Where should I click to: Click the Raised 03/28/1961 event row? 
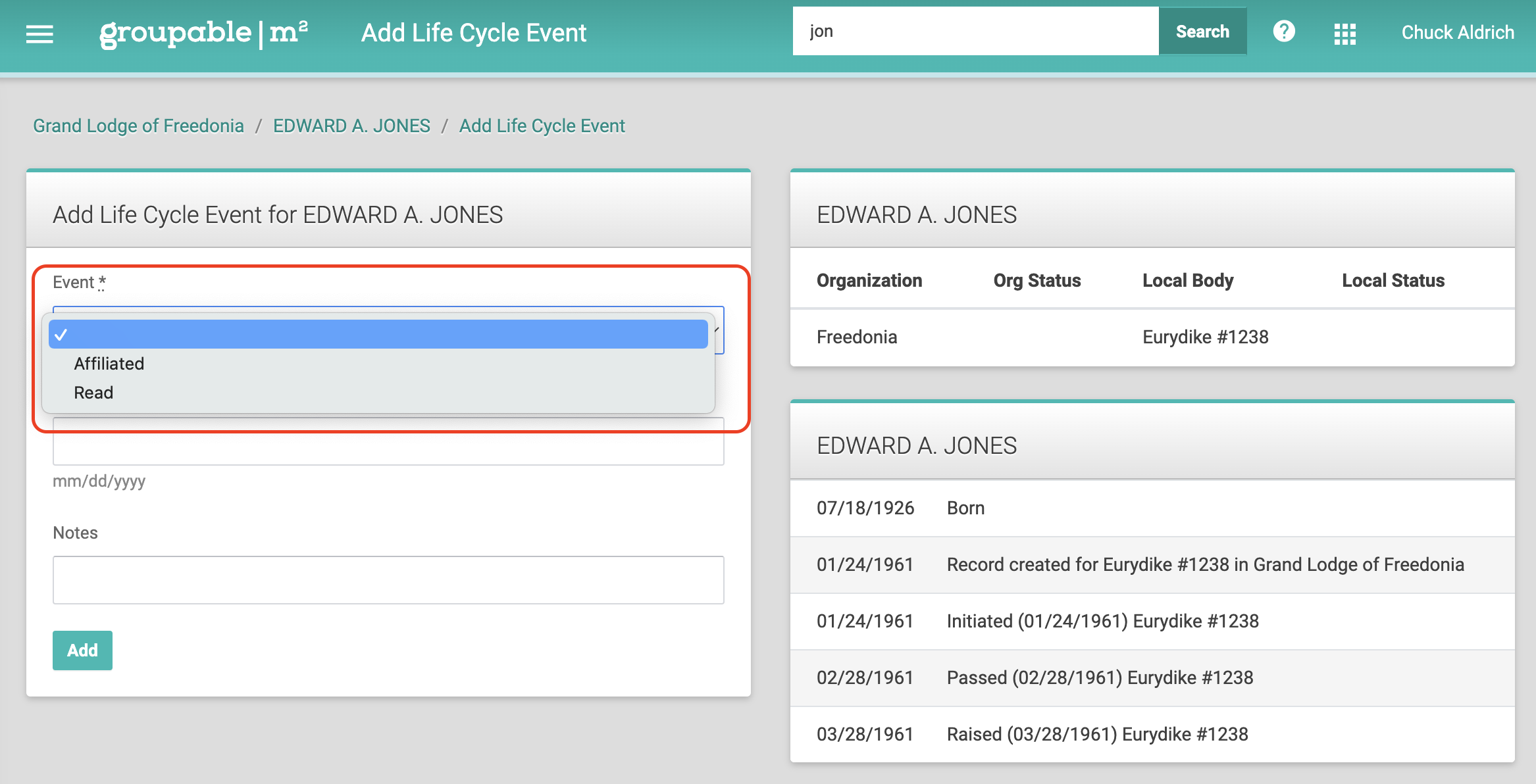tap(1152, 734)
